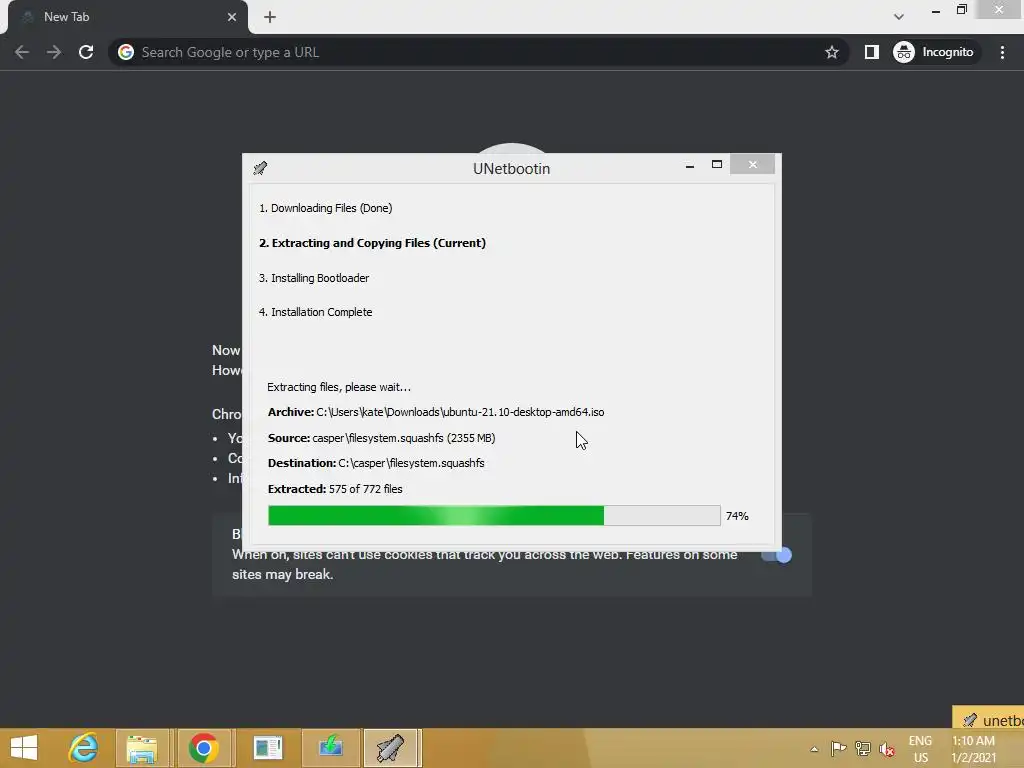Open the download installer taskbar icon
The width and height of the screenshot is (1024, 768).
coord(330,748)
